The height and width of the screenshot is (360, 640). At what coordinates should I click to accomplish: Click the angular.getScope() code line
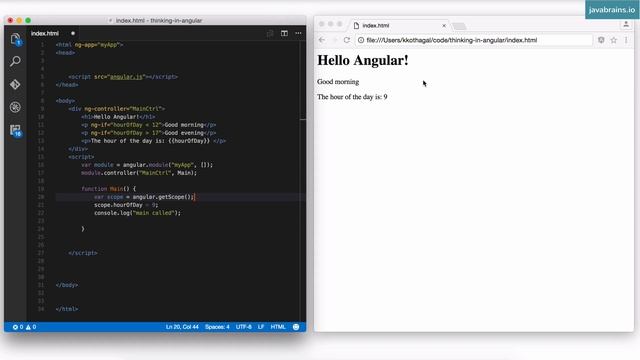(144, 197)
